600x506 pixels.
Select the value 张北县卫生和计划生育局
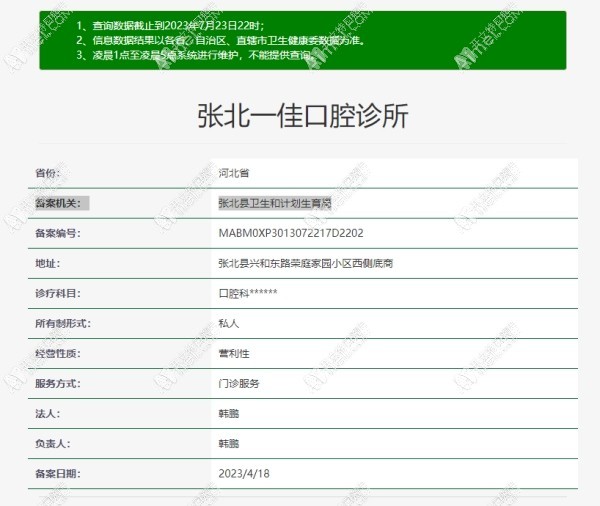[x=275, y=203]
